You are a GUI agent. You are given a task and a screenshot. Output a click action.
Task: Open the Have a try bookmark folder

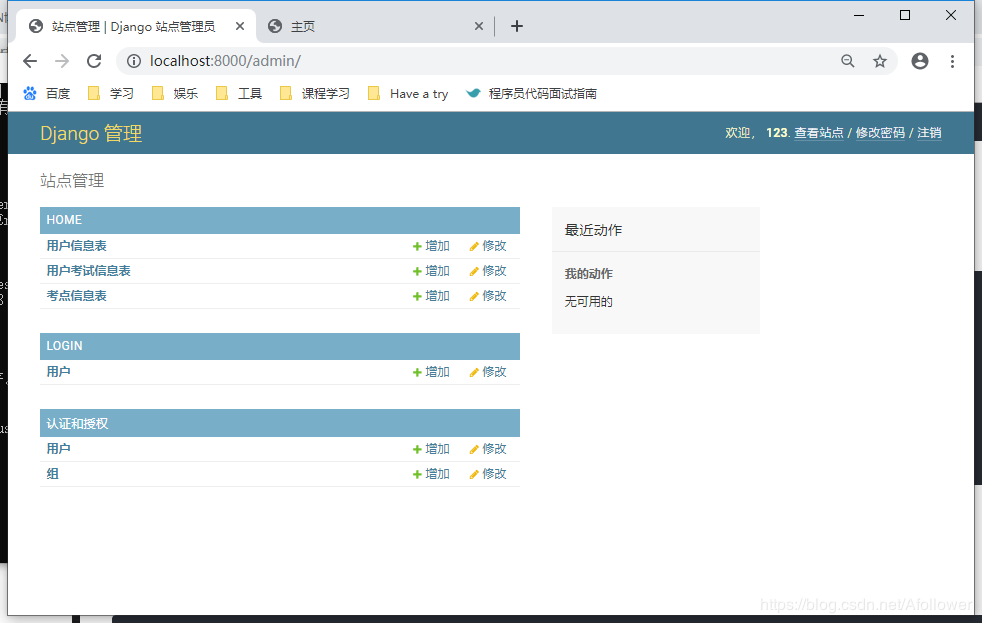(x=408, y=93)
